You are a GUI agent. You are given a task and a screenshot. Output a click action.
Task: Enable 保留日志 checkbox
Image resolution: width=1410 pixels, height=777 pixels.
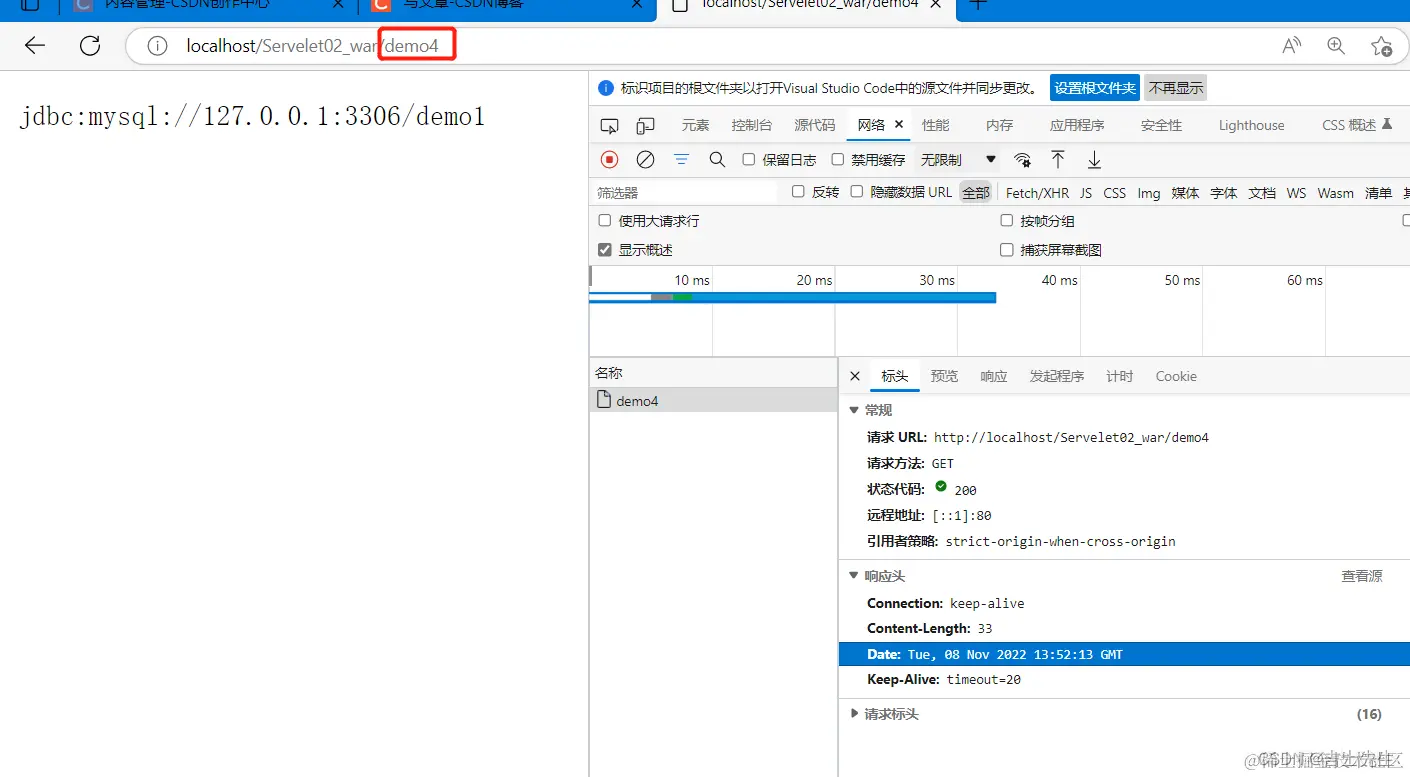[748, 159]
